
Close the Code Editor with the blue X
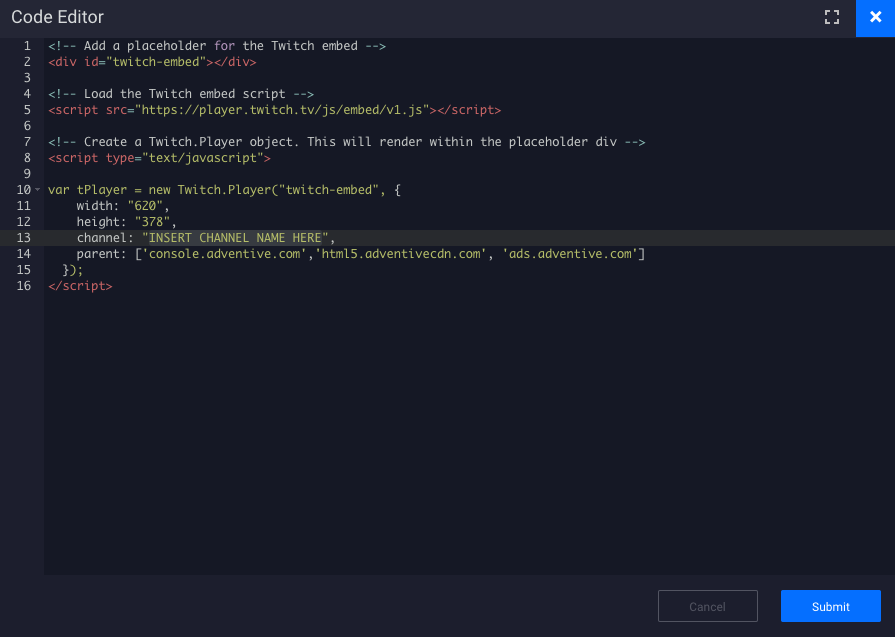click(x=875, y=17)
